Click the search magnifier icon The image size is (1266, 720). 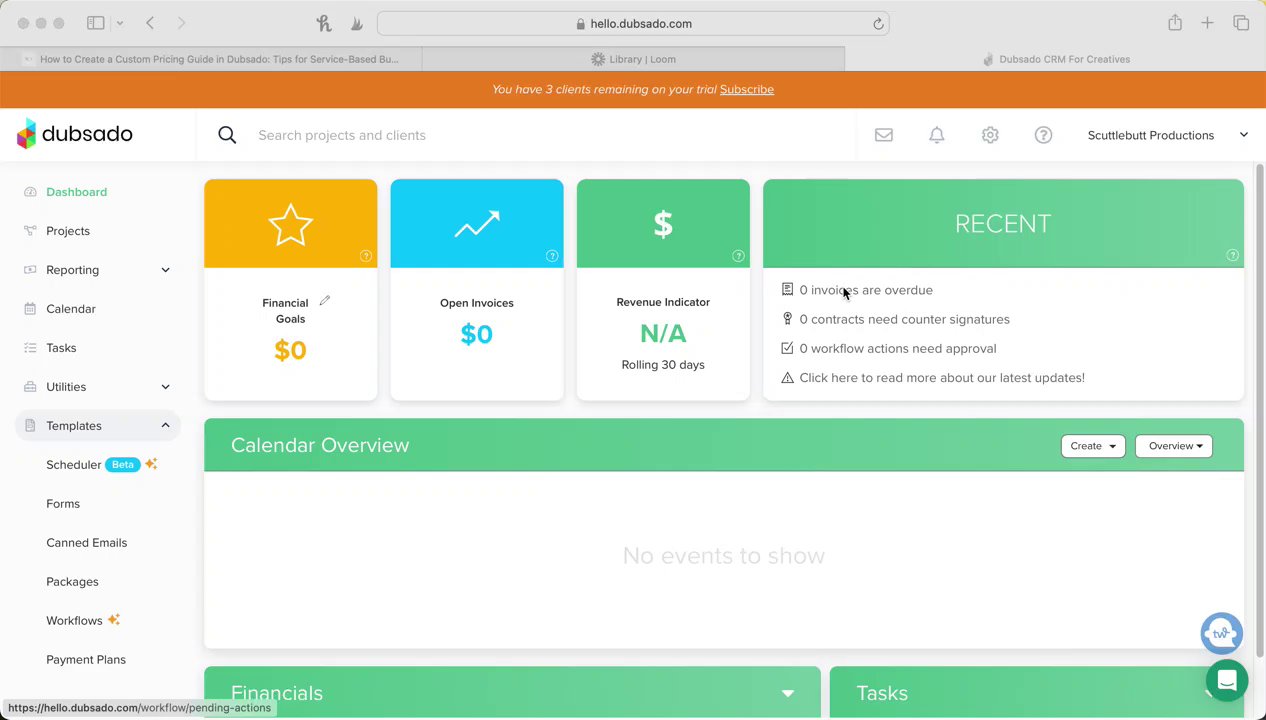(x=227, y=135)
